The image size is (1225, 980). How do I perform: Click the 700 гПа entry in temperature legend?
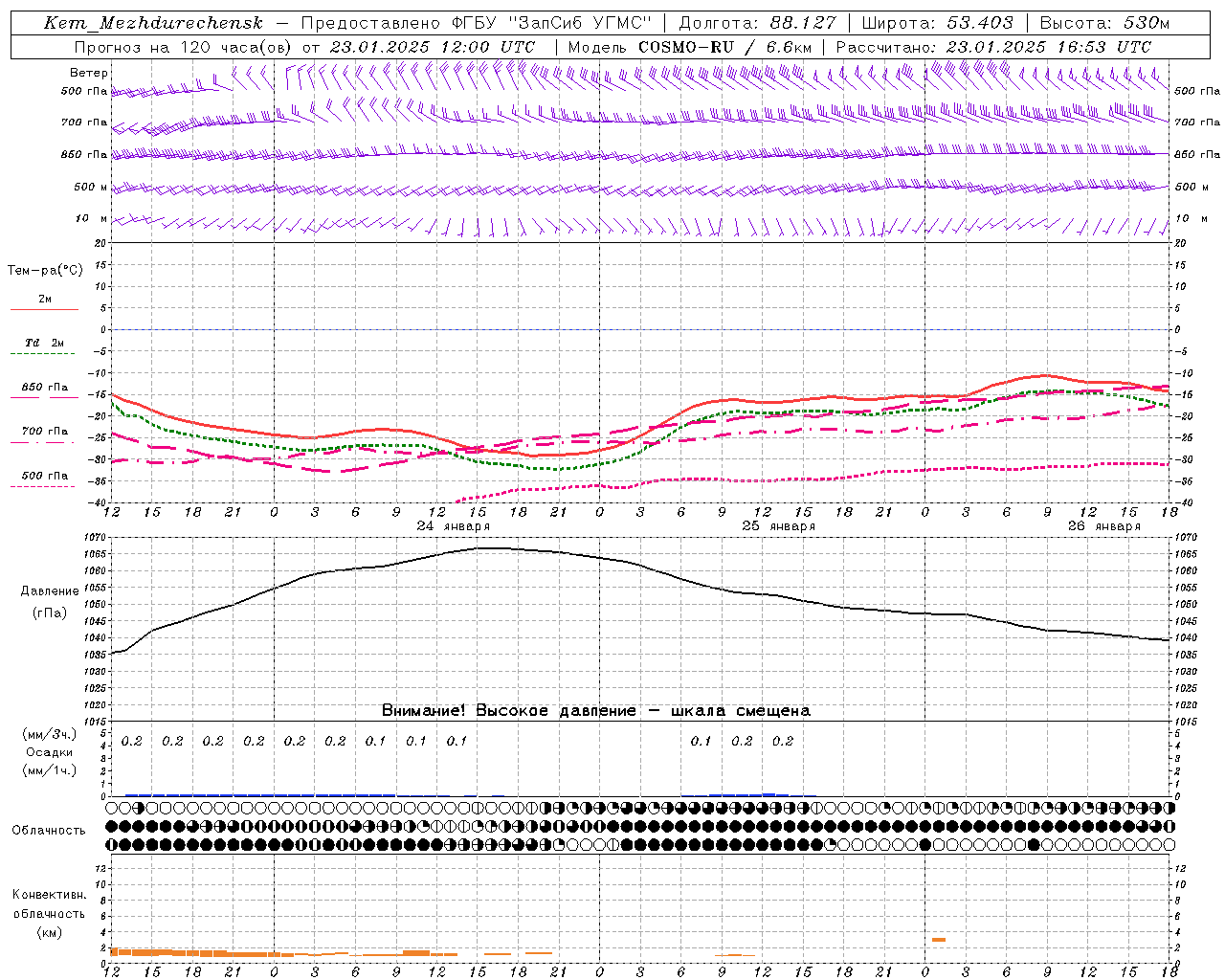pos(45,432)
